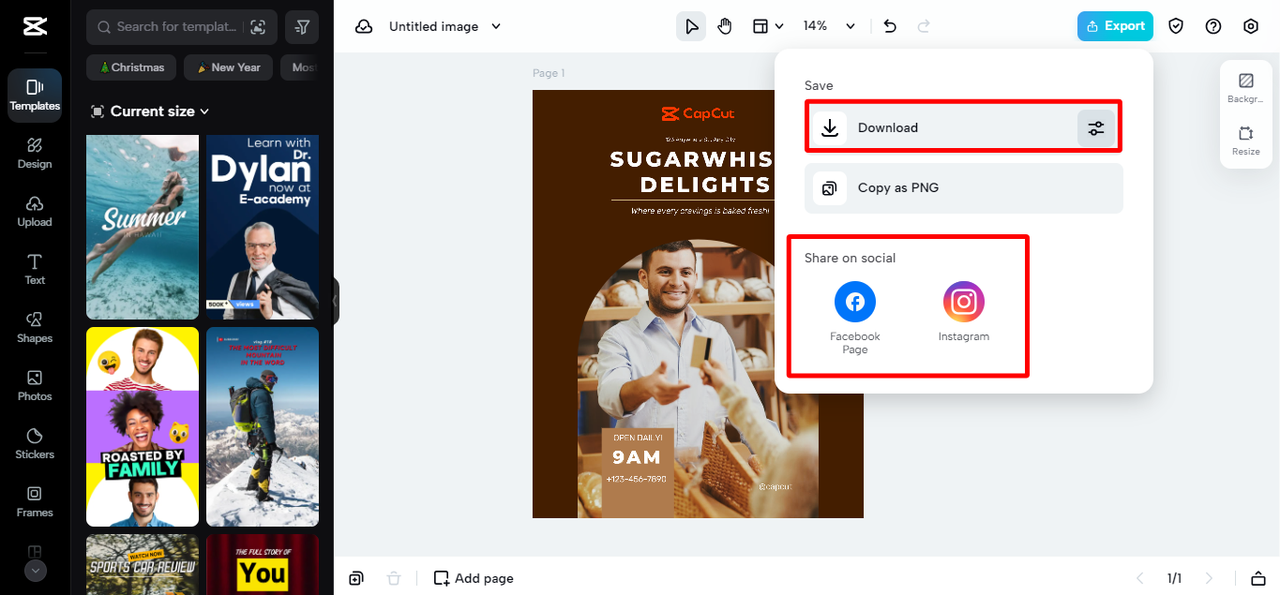
Task: Duplicate page icon in bottom bar
Action: pos(356,578)
